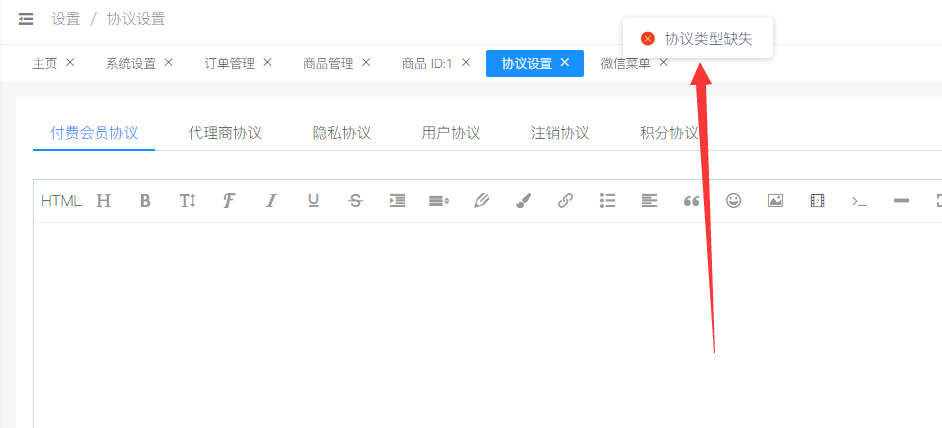Open the 系统设置 page tab
Image resolution: width=942 pixels, height=428 pixels.
point(131,63)
